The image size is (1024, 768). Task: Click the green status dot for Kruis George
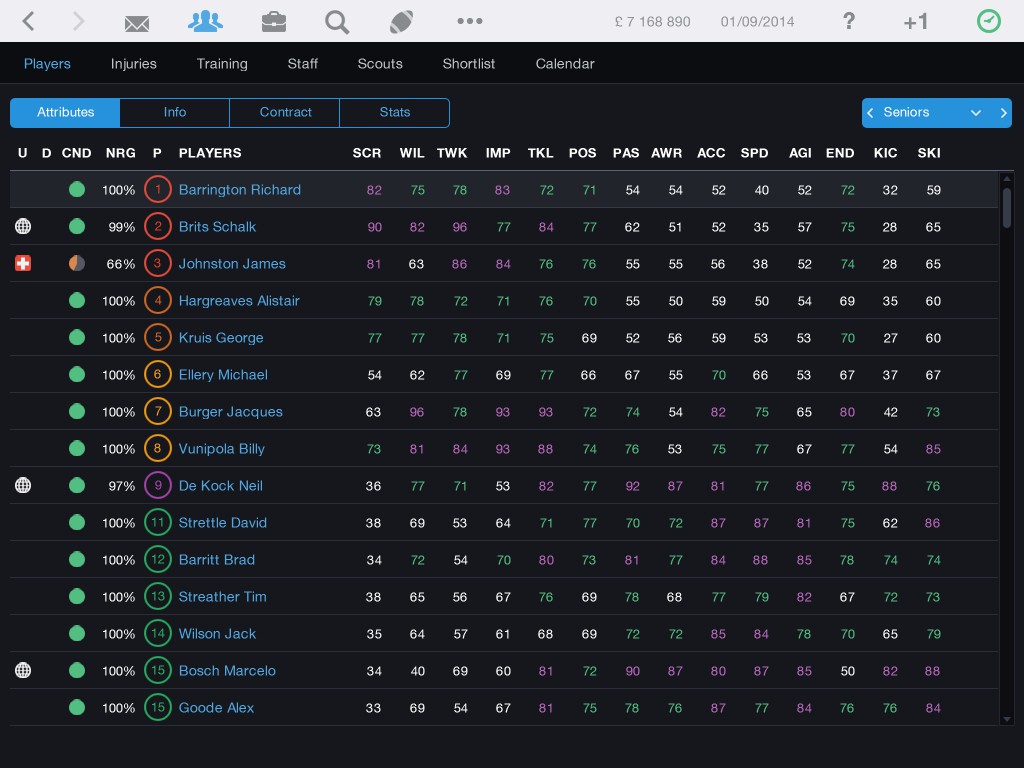pyautogui.click(x=77, y=337)
